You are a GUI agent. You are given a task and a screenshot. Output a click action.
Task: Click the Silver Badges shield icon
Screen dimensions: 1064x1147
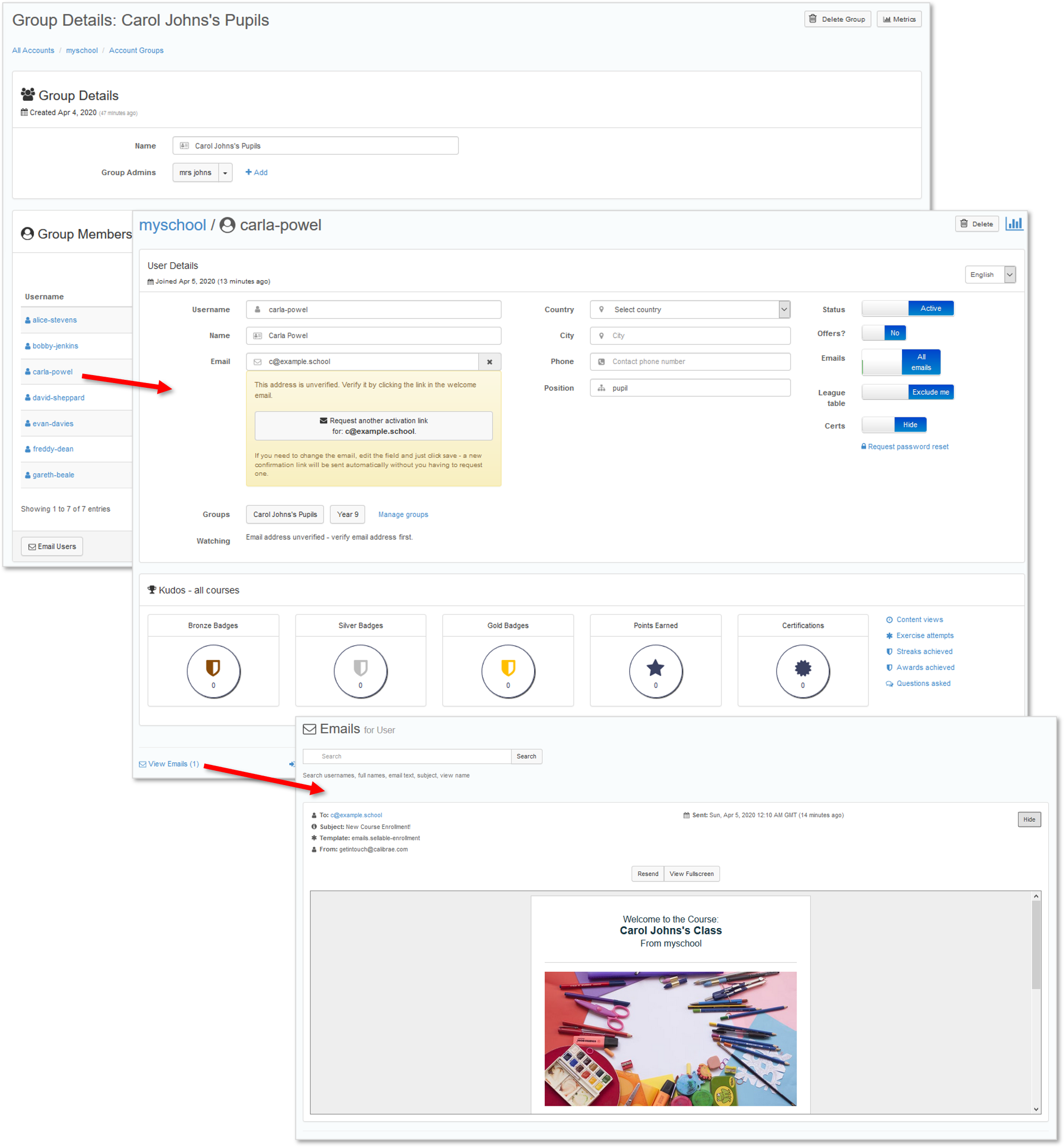(x=360, y=667)
